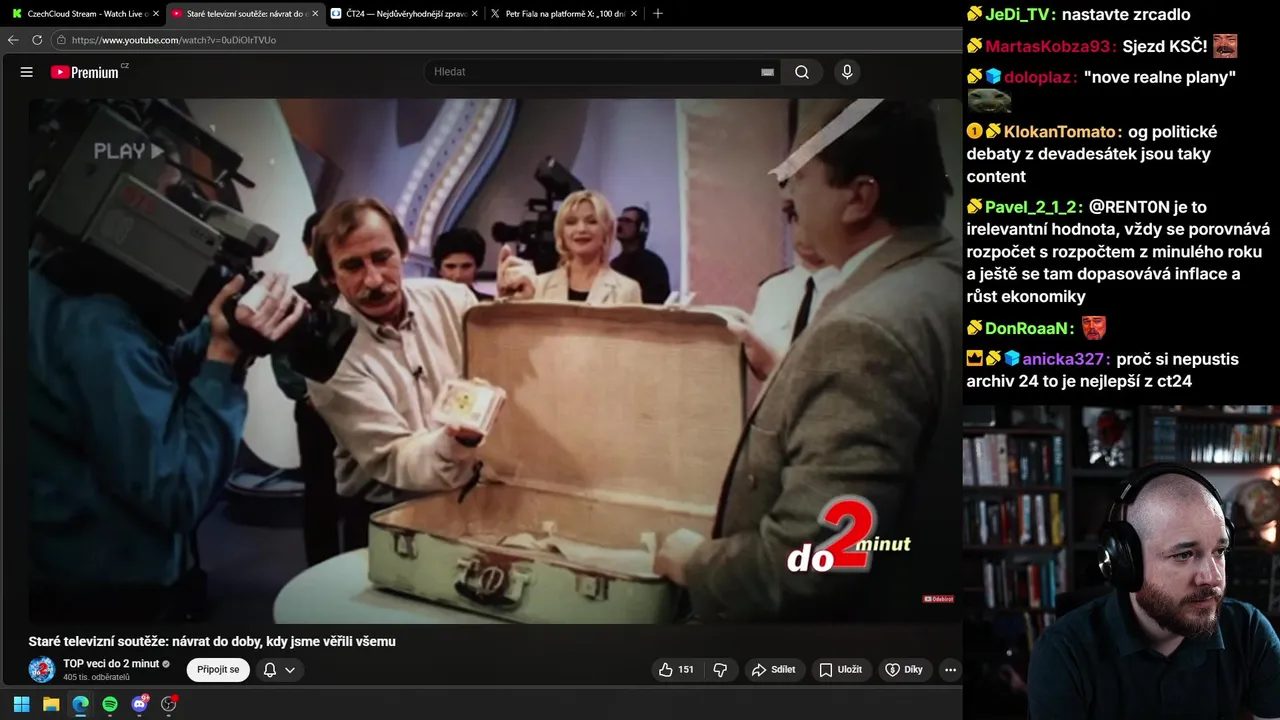The image size is (1280, 720).
Task: Close the CzechCloud Stream tab
Action: tap(155, 14)
